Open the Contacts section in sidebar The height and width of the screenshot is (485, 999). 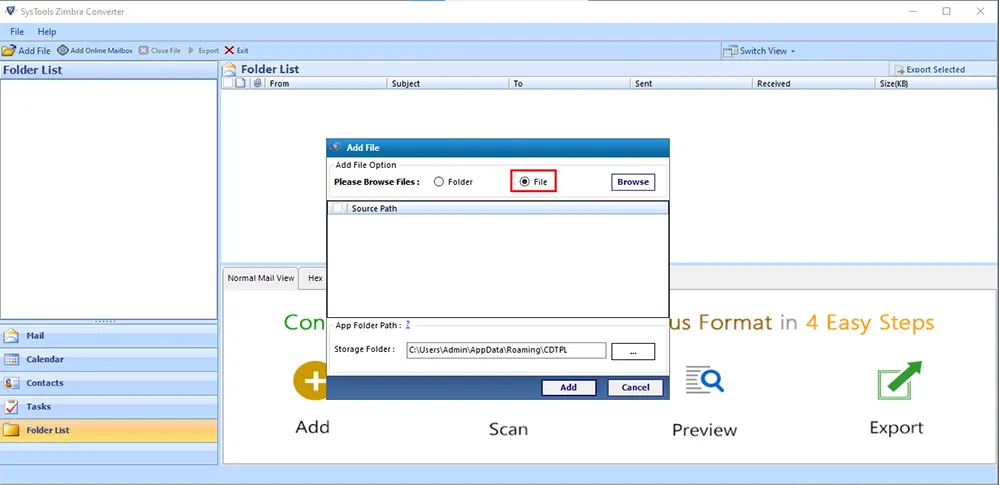coord(109,383)
